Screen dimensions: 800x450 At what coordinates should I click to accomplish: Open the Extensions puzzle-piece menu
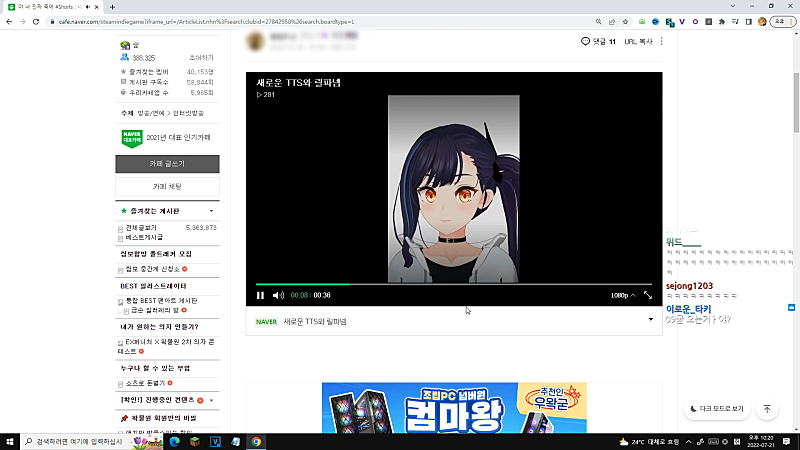tap(722, 22)
